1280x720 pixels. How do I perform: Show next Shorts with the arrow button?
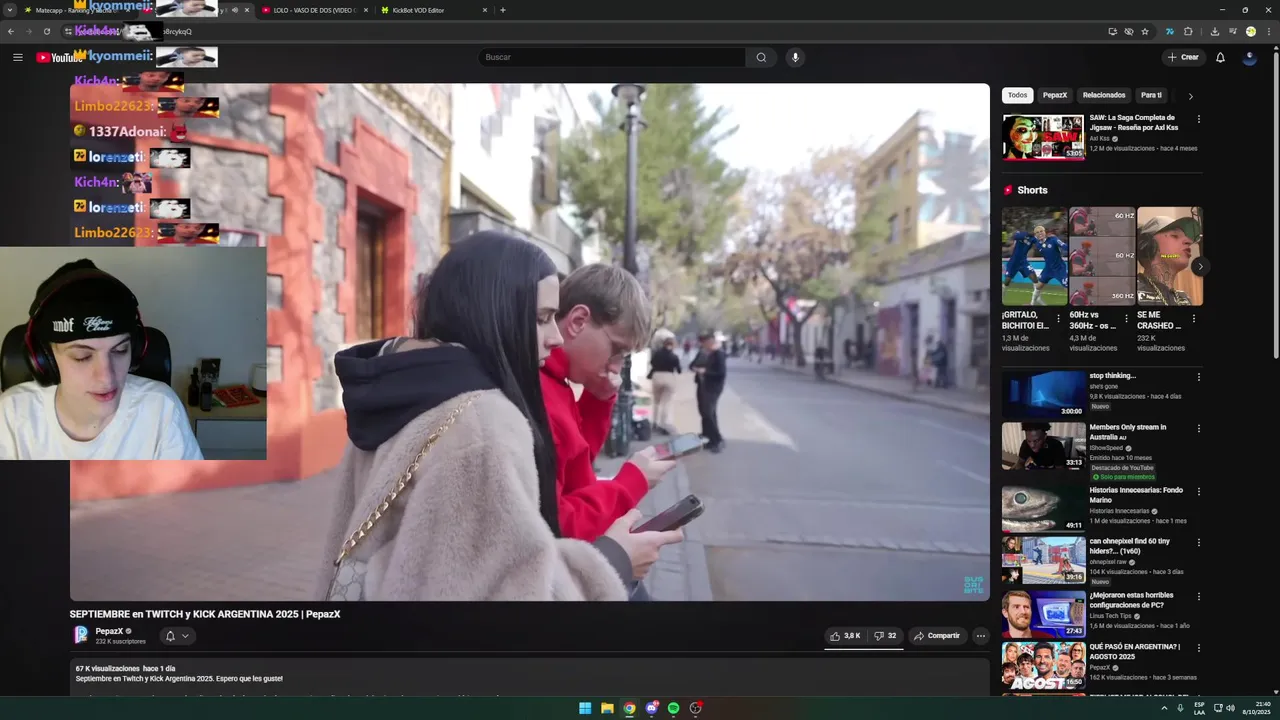coord(1200,267)
